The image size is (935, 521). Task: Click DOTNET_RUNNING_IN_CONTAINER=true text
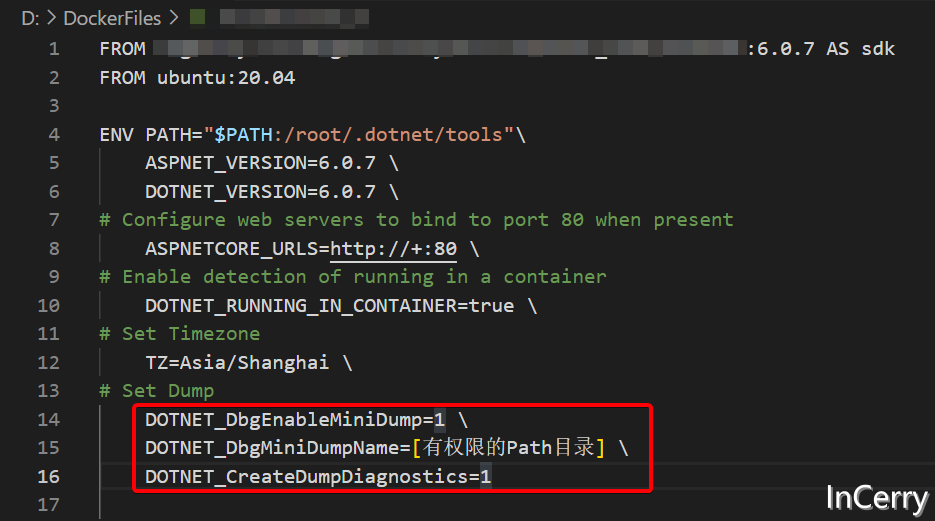coord(330,306)
